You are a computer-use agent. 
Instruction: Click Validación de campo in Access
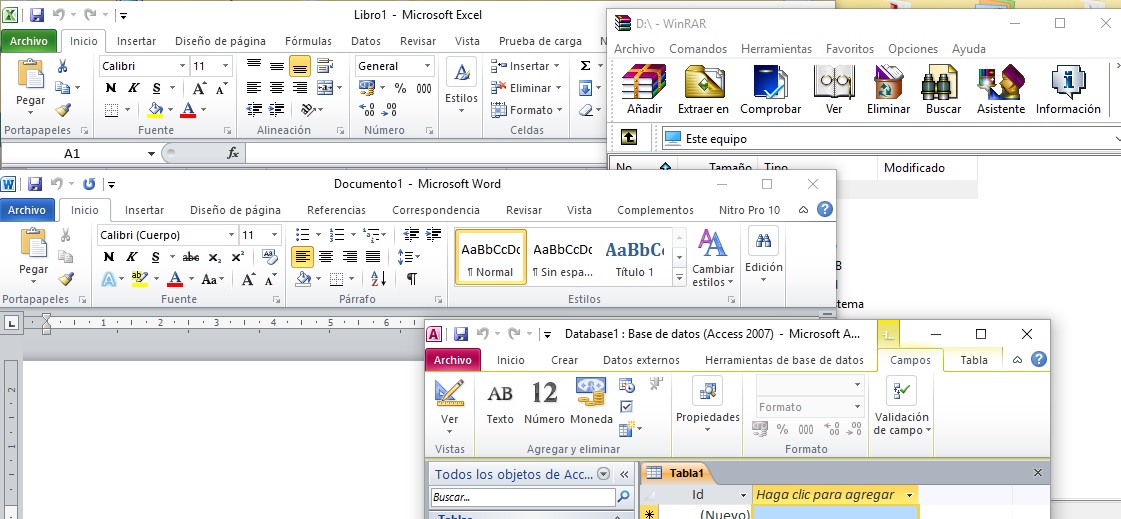[x=901, y=406]
